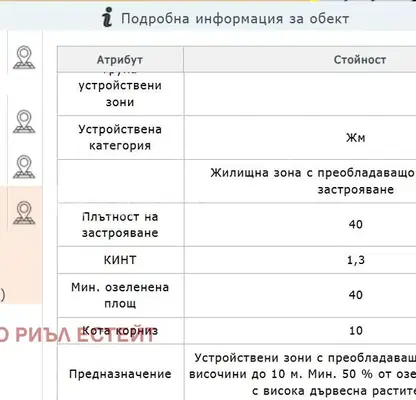Click the Кота корниз value '10'
The width and height of the screenshot is (416, 400).
[356, 331]
